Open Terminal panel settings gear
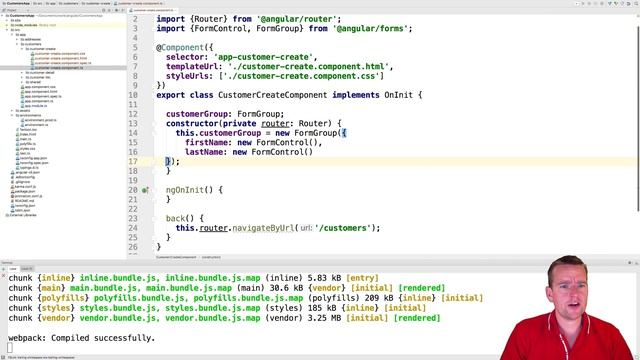This screenshot has height=360, width=640. pos(630,263)
